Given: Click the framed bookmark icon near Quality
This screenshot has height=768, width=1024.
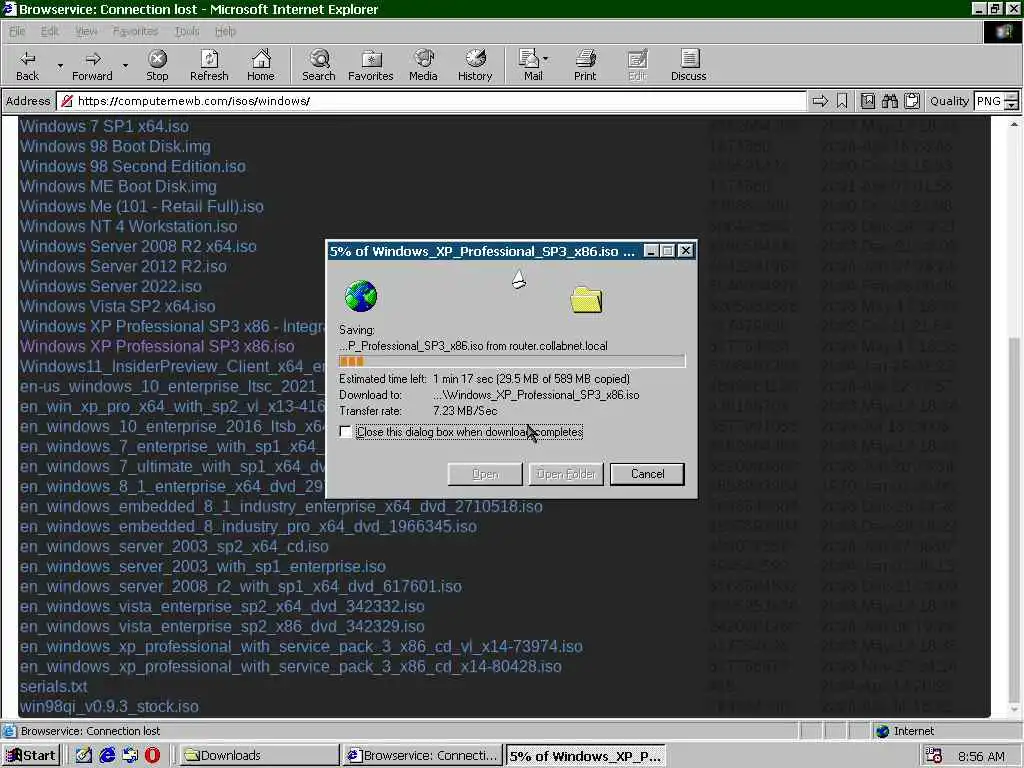Looking at the screenshot, I should [x=867, y=101].
